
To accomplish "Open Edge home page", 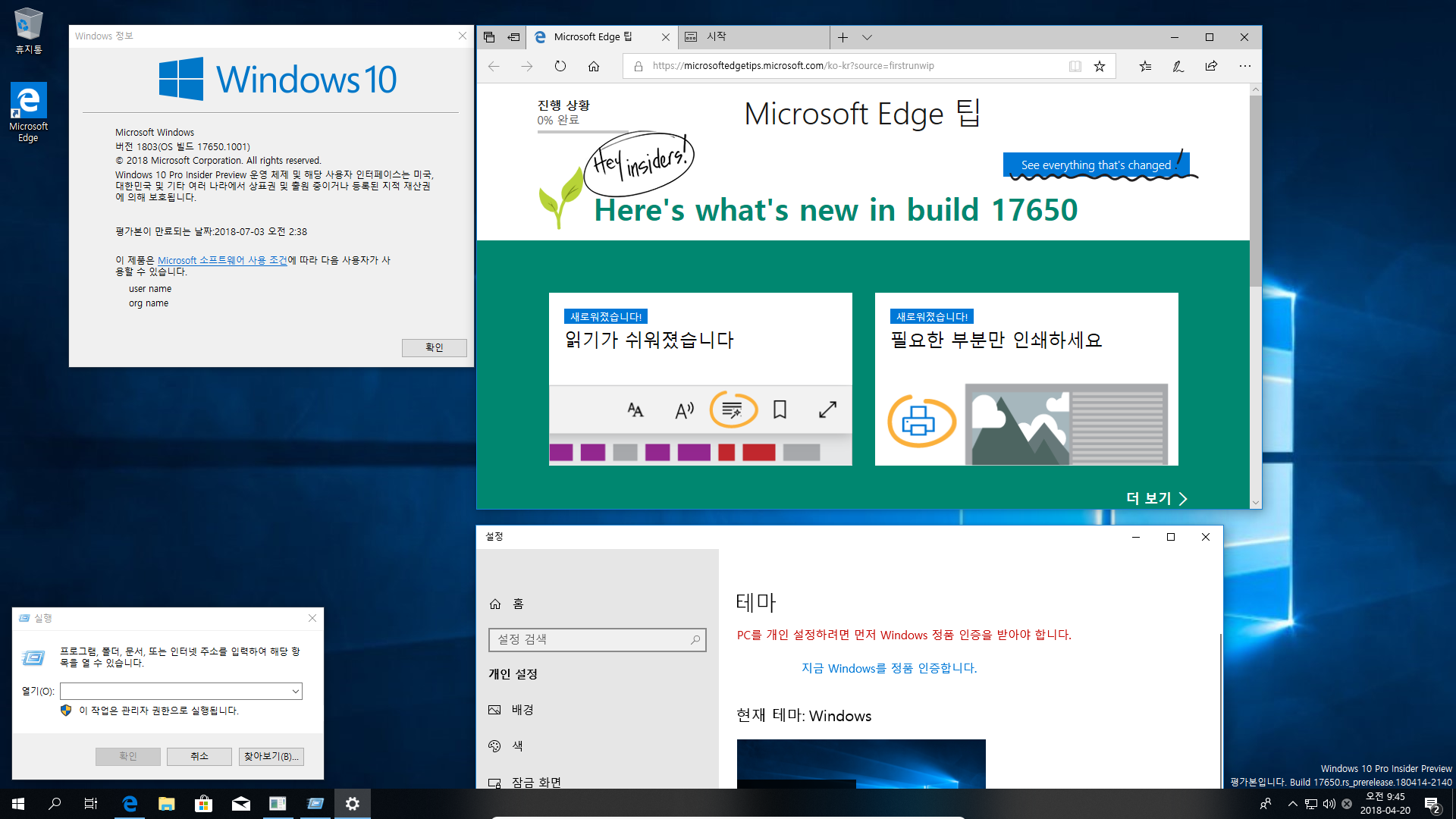I will click(x=594, y=66).
